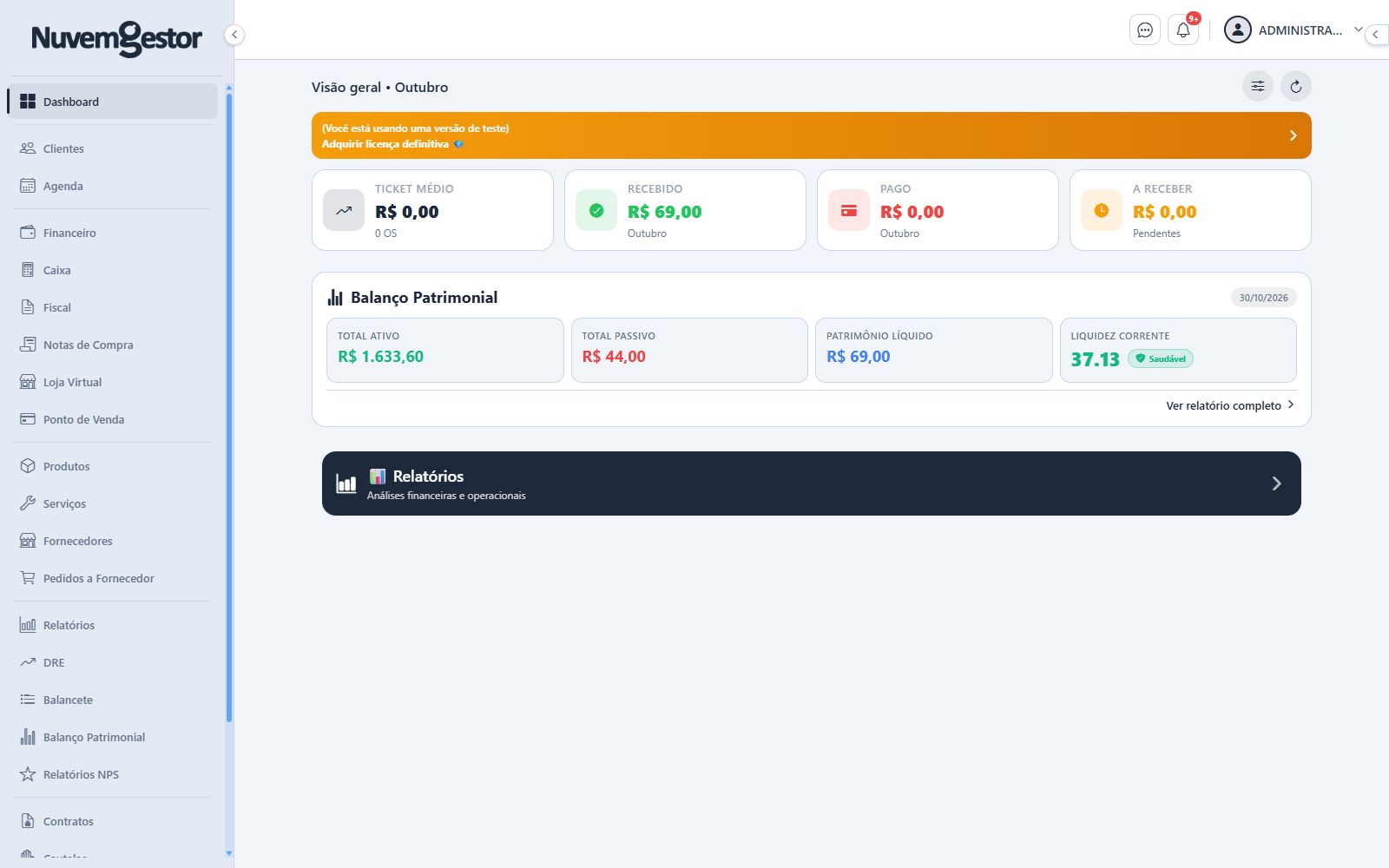The image size is (1389, 868).
Task: Open Pedidos a Fornecedor in sidebar
Action: (113, 578)
